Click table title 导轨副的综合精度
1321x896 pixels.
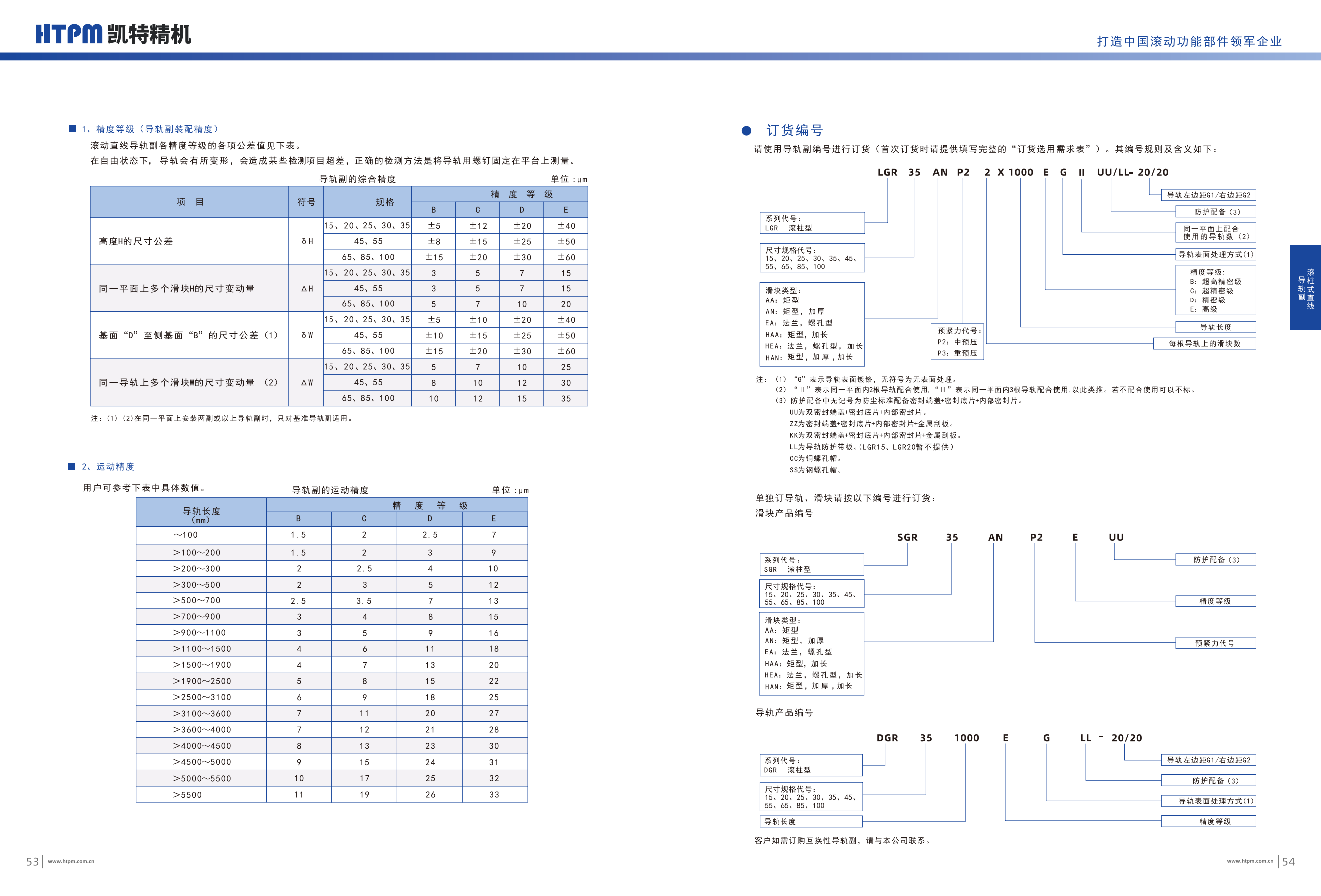(357, 179)
